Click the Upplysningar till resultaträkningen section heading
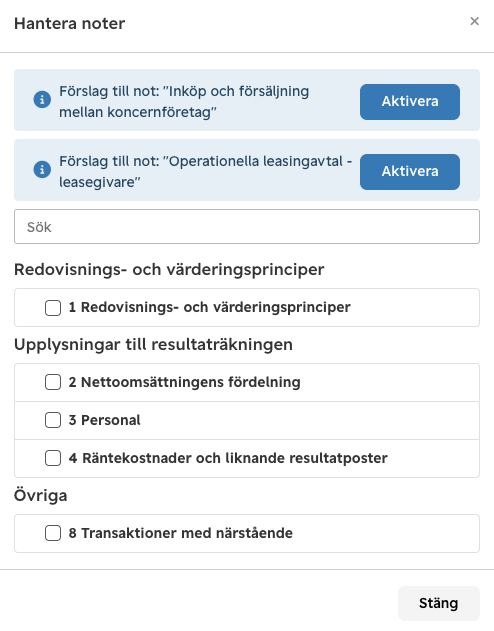The image size is (494, 631). pos(153,345)
